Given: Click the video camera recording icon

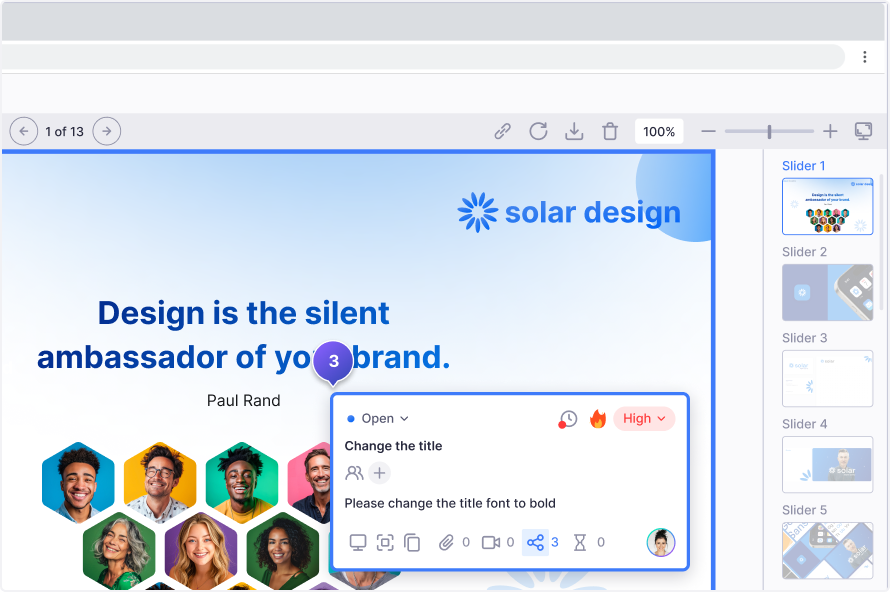Looking at the screenshot, I should click(x=491, y=542).
